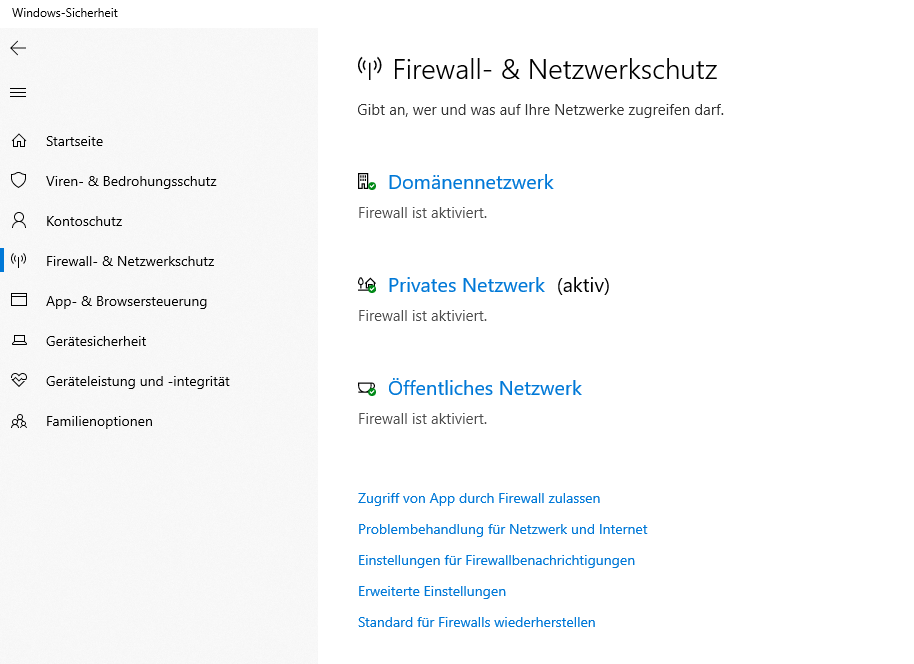This screenshot has height=664, width=914.
Task: Select Firewall- & Netzwerkschutz in sidebar
Action: (130, 261)
